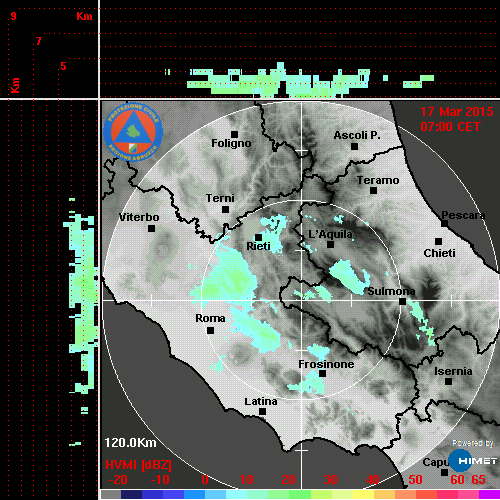500x500 pixels.
Task: Click the Isernia label
Action: [453, 371]
